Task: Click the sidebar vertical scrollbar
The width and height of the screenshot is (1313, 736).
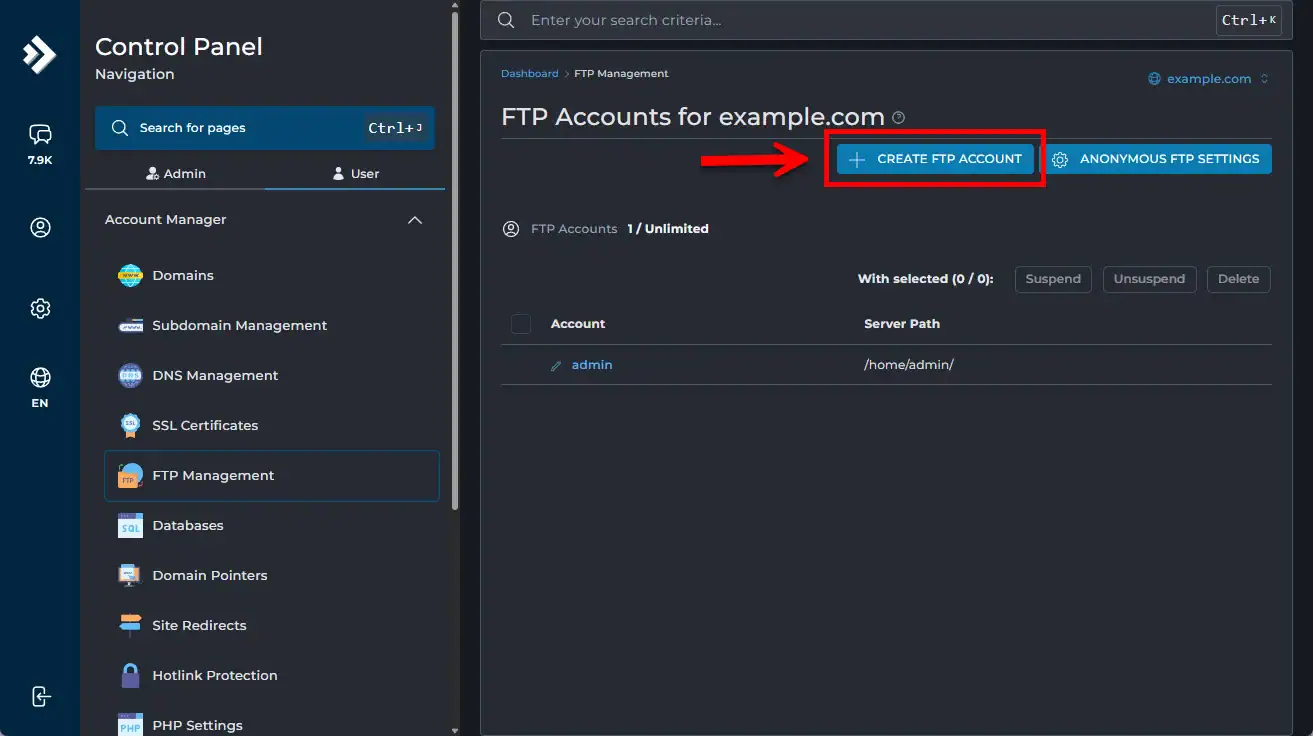Action: click(456, 260)
